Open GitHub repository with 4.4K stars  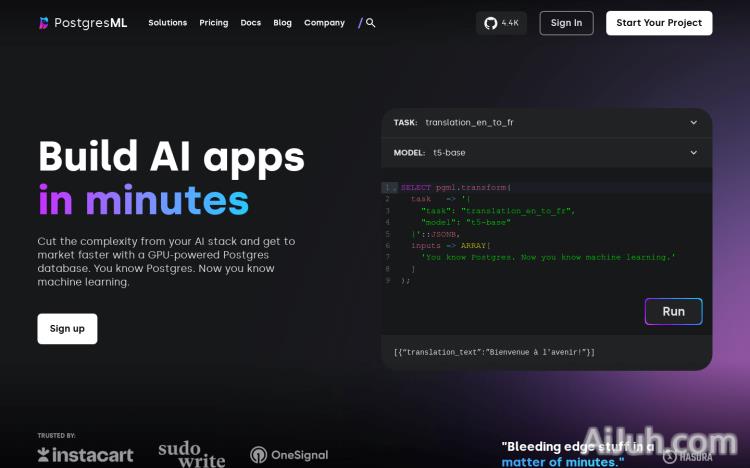(x=501, y=23)
